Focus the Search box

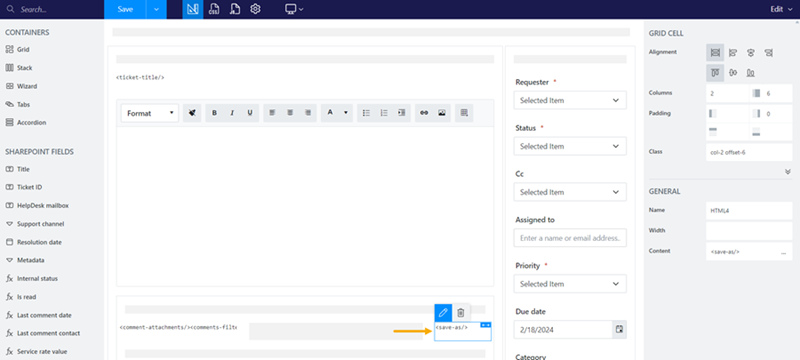click(x=51, y=9)
